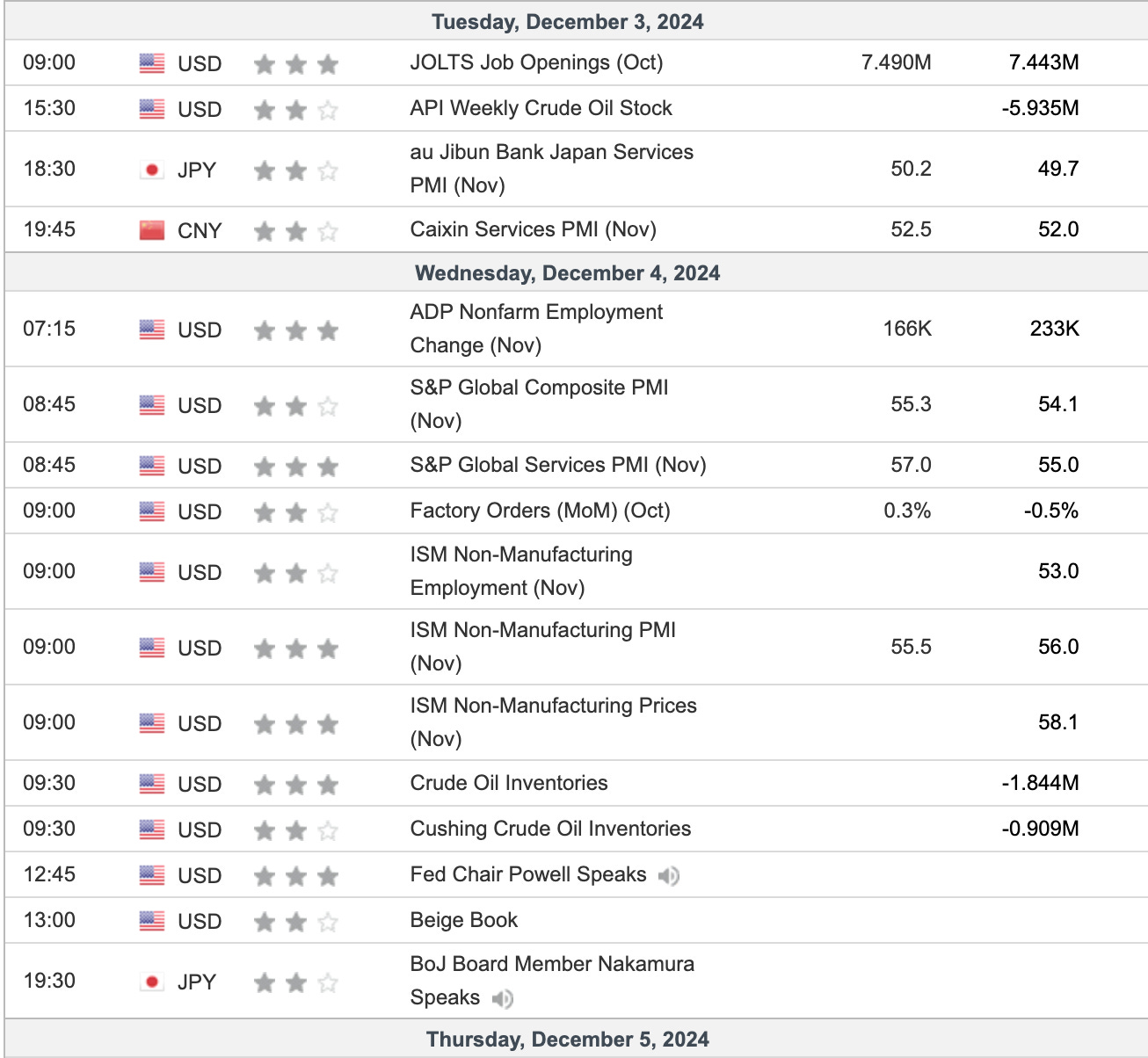Image resolution: width=1148 pixels, height=1058 pixels.
Task: Click the China flag in Caixin Services PMI row
Action: (152, 230)
